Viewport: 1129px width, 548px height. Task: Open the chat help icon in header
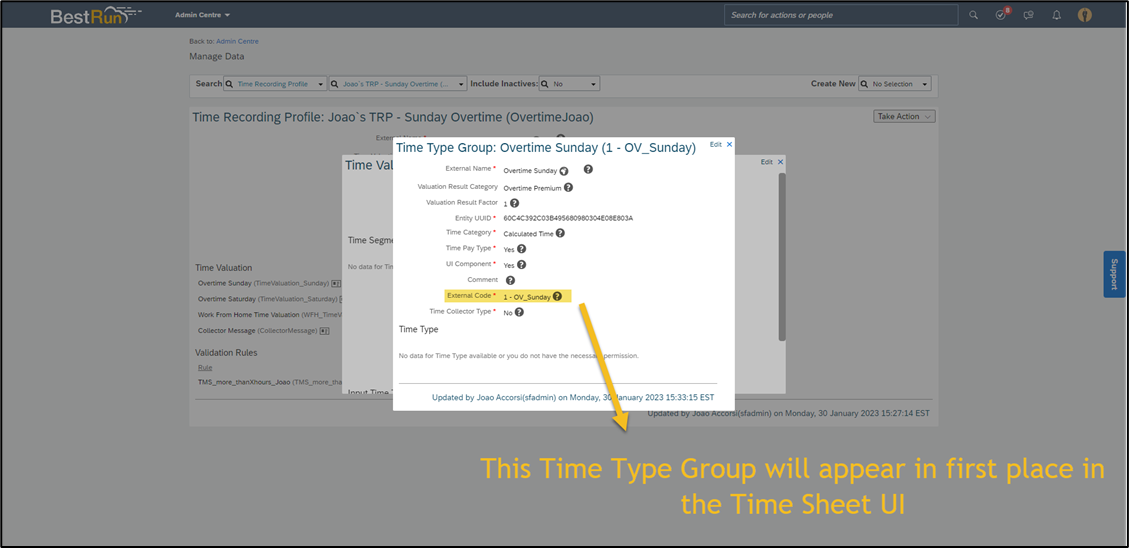tap(1029, 15)
